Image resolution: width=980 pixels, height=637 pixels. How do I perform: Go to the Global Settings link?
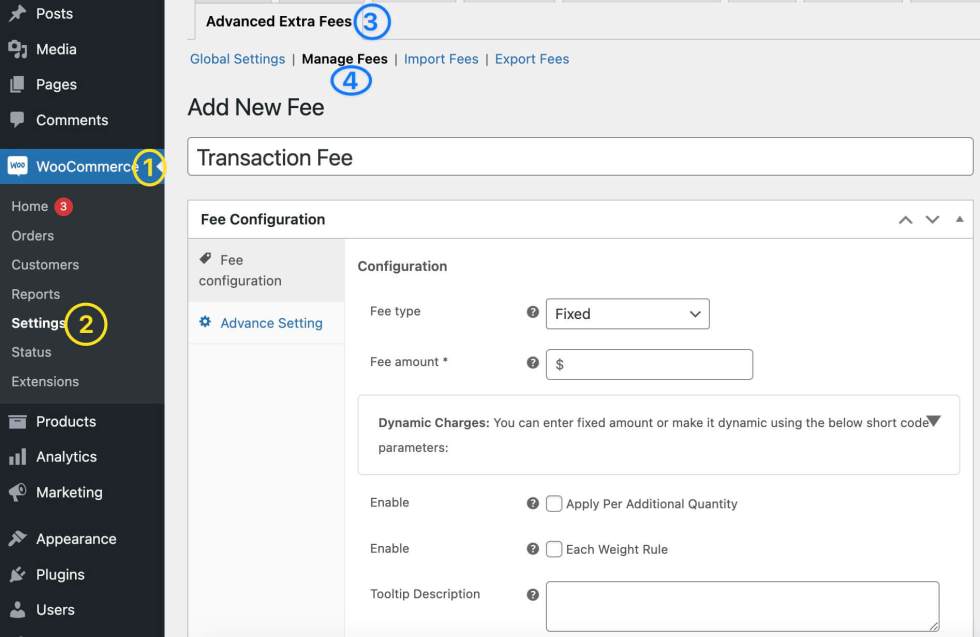pyautogui.click(x=238, y=59)
